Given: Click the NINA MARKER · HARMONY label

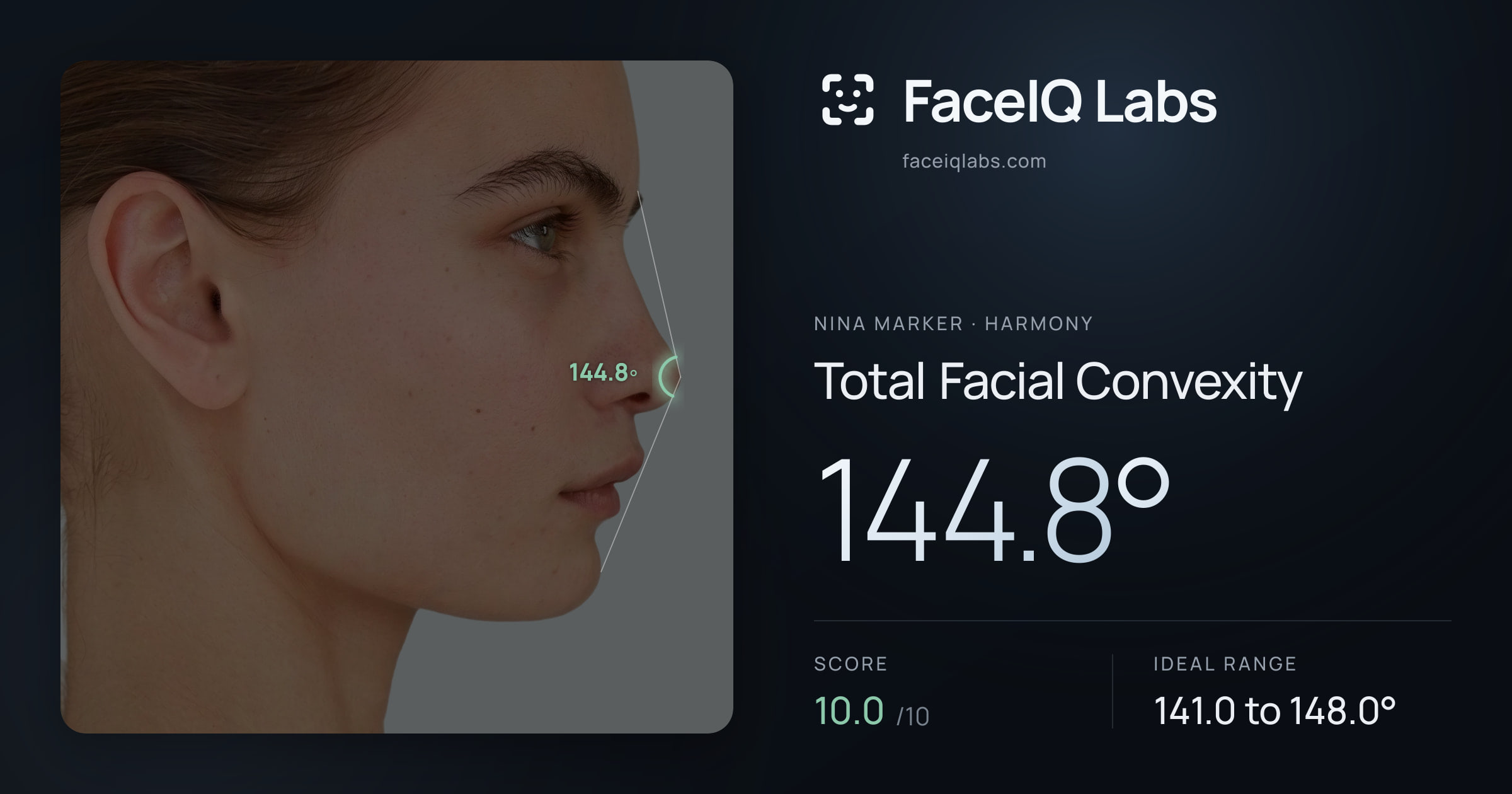Looking at the screenshot, I should [x=953, y=324].
